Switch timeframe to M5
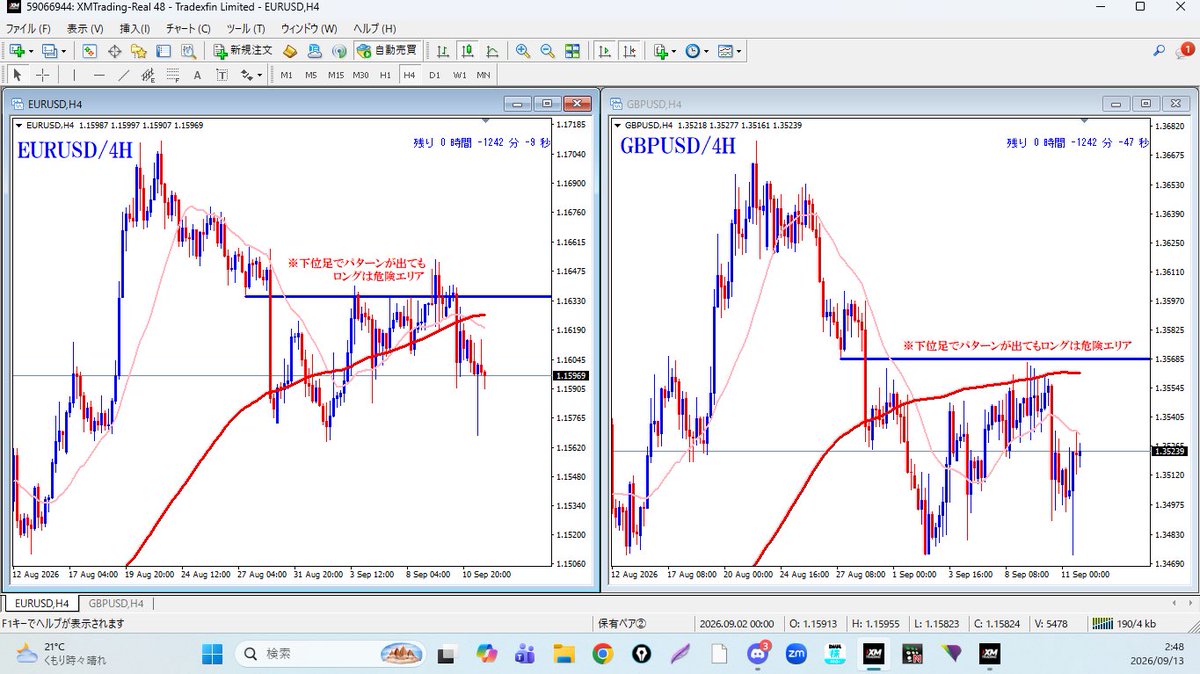The image size is (1200, 674). coord(311,75)
